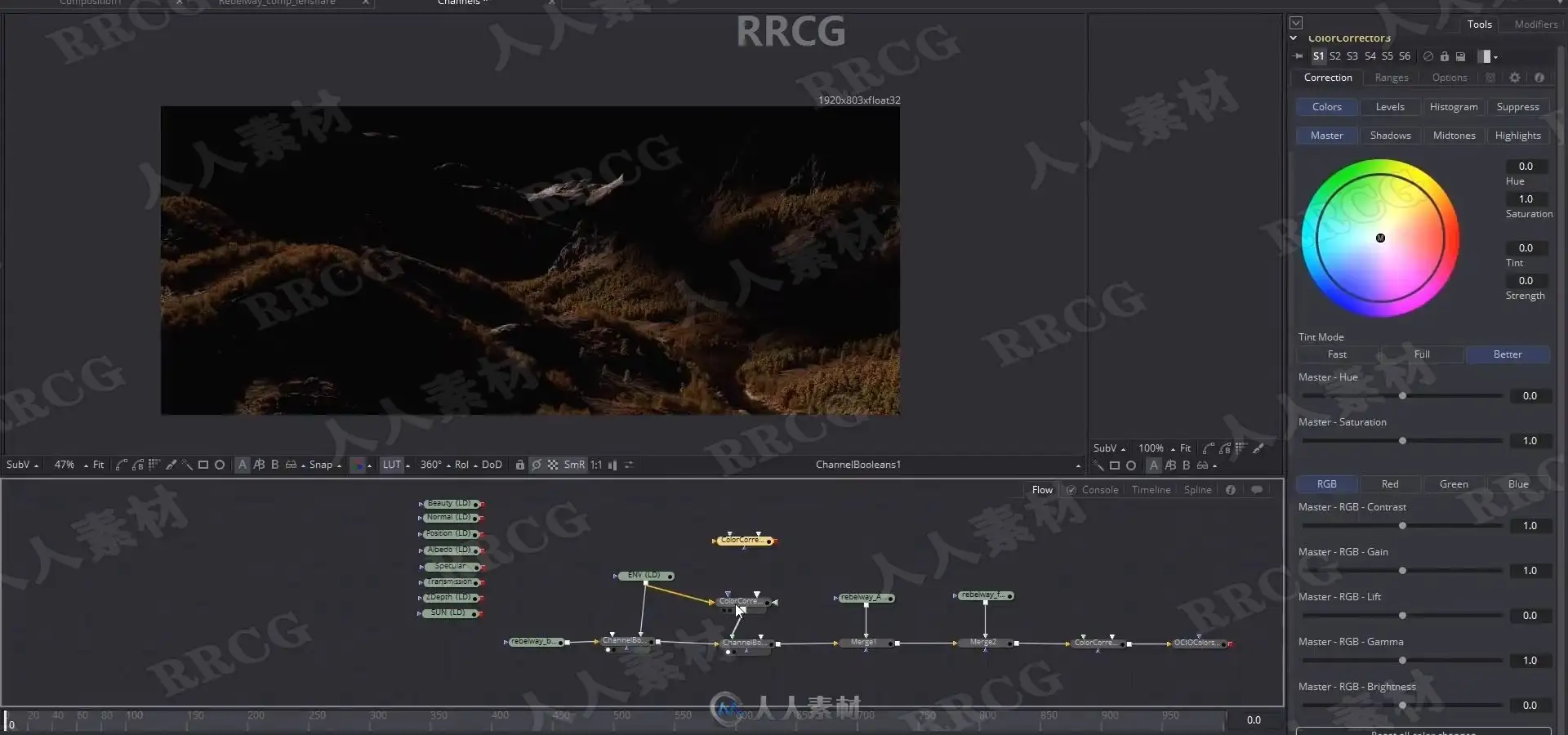This screenshot has width=1568, height=735.
Task: Choose the Shadows range
Action: [x=1390, y=136]
